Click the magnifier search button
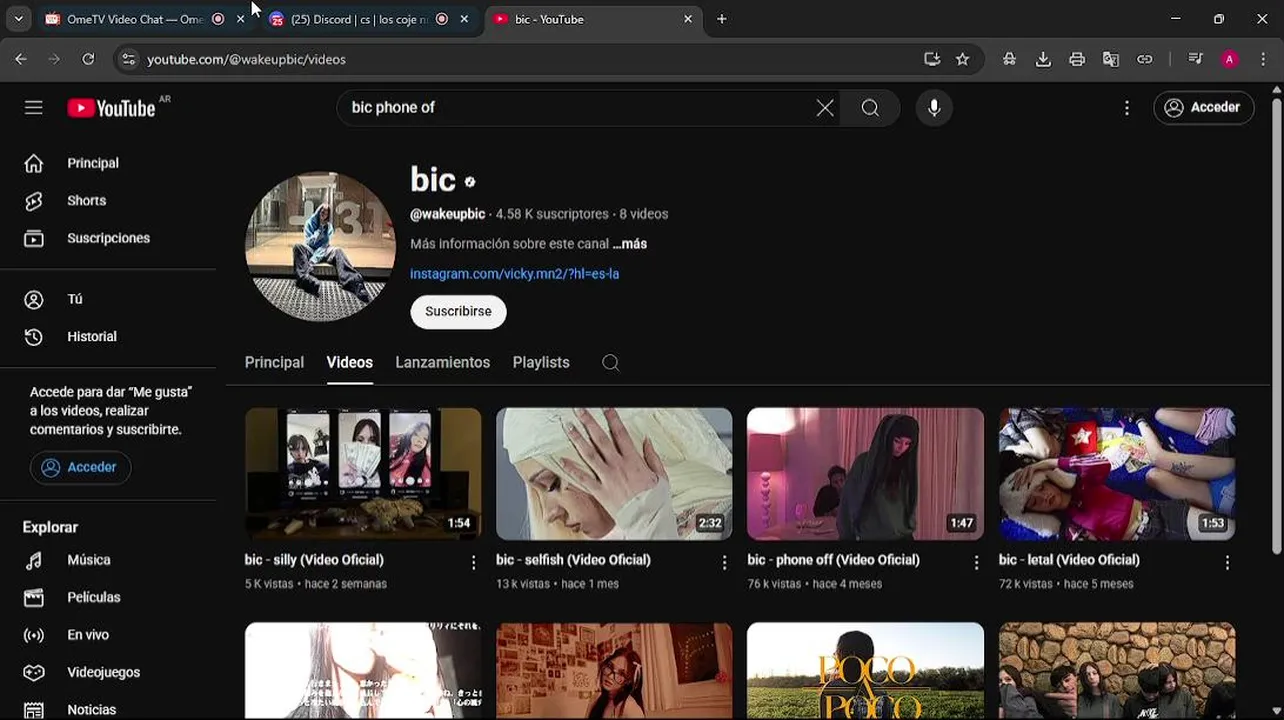Image resolution: width=1284 pixels, height=720 pixels. pyautogui.click(x=870, y=108)
